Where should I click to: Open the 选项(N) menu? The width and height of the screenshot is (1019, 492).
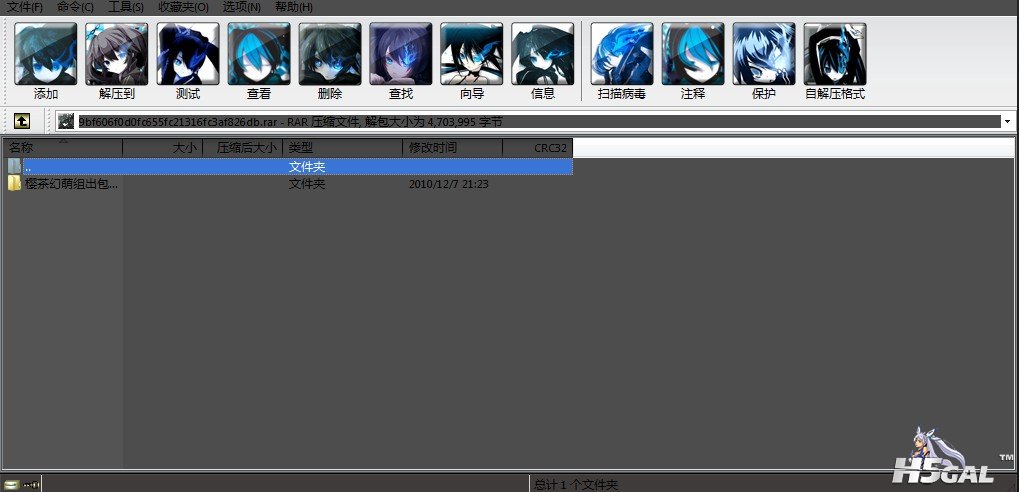241,7
